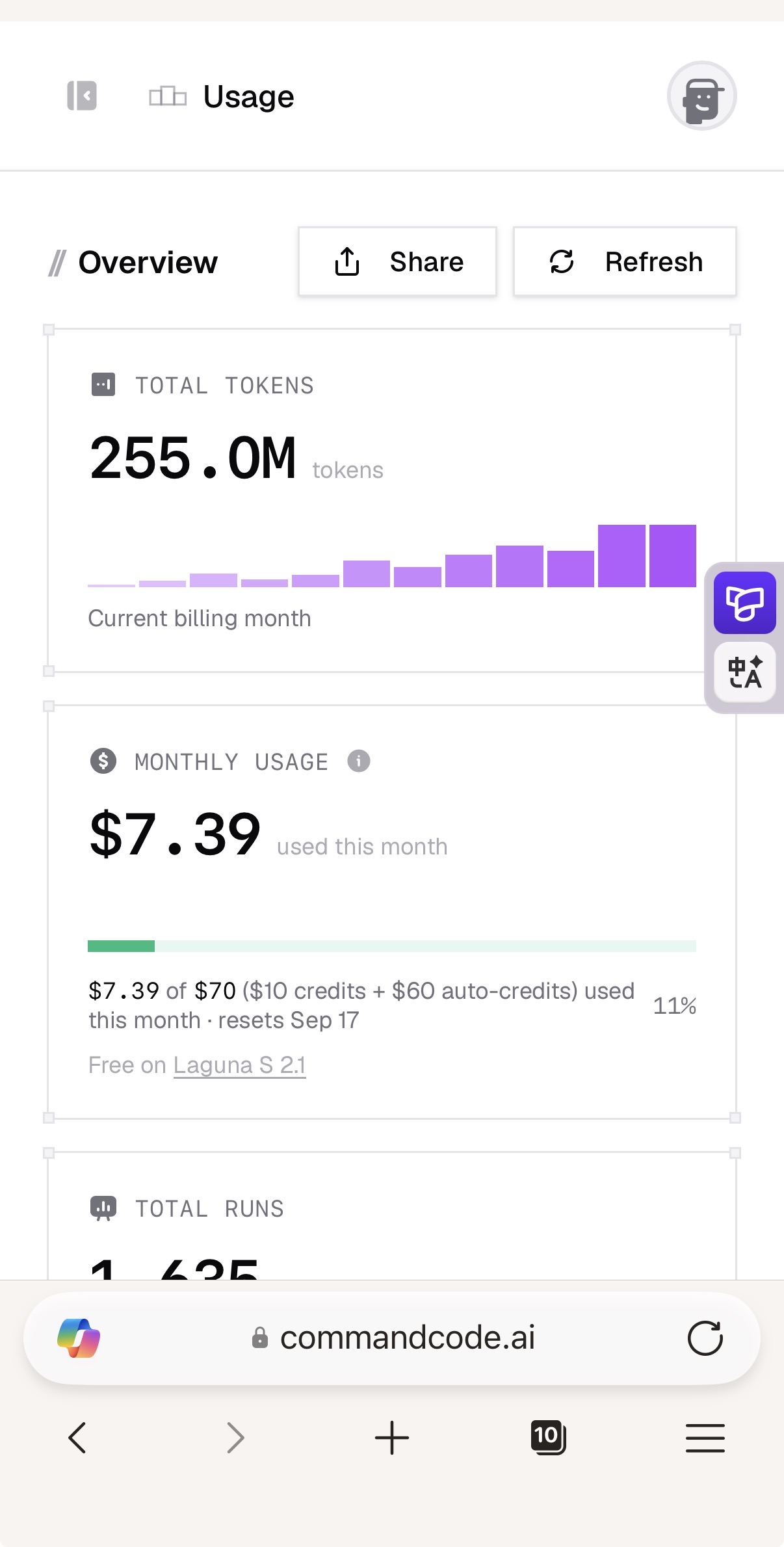Click the Total Tokens card icon
The width and height of the screenshot is (784, 1547).
(x=103, y=384)
